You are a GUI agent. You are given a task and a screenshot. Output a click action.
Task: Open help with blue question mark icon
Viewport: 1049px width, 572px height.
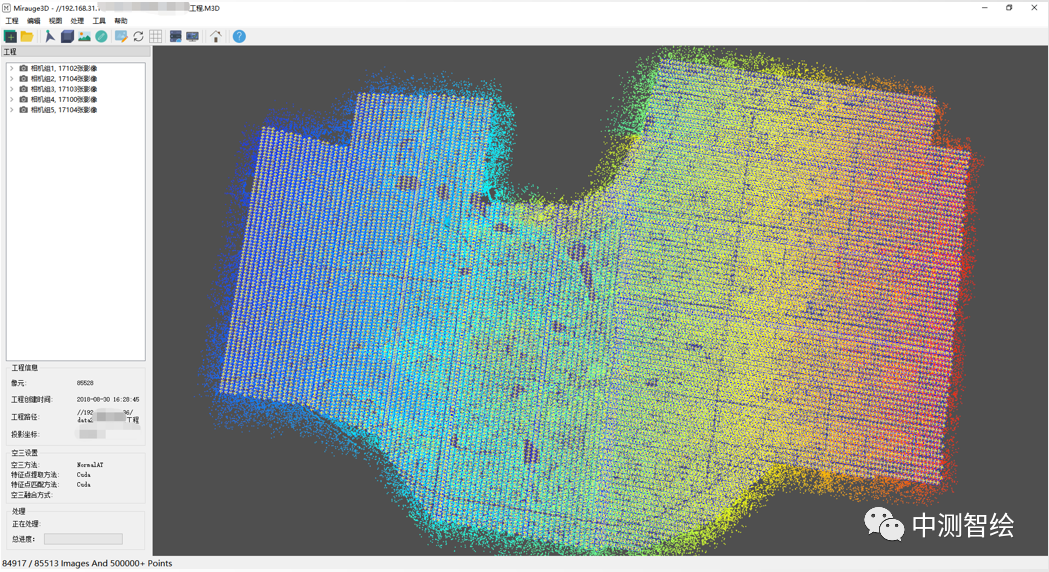click(239, 36)
